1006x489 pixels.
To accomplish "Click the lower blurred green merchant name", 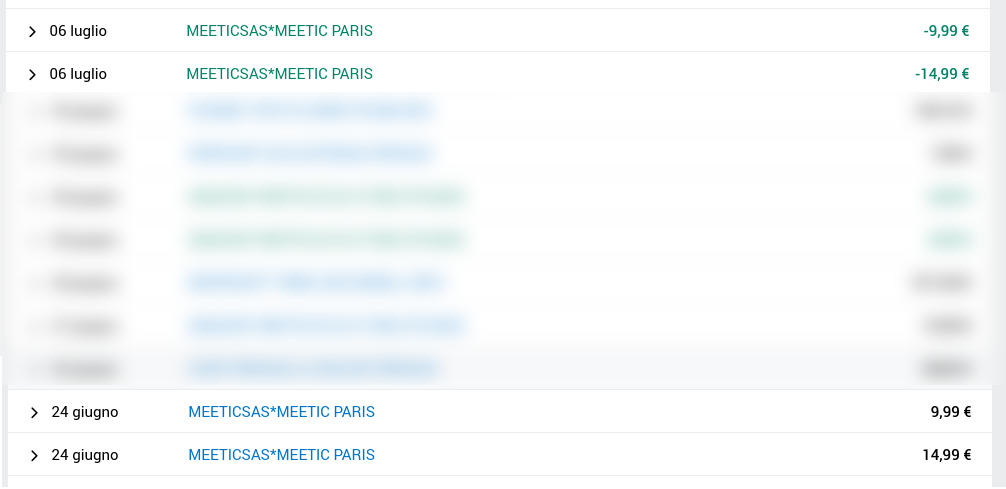I will click(x=327, y=240).
